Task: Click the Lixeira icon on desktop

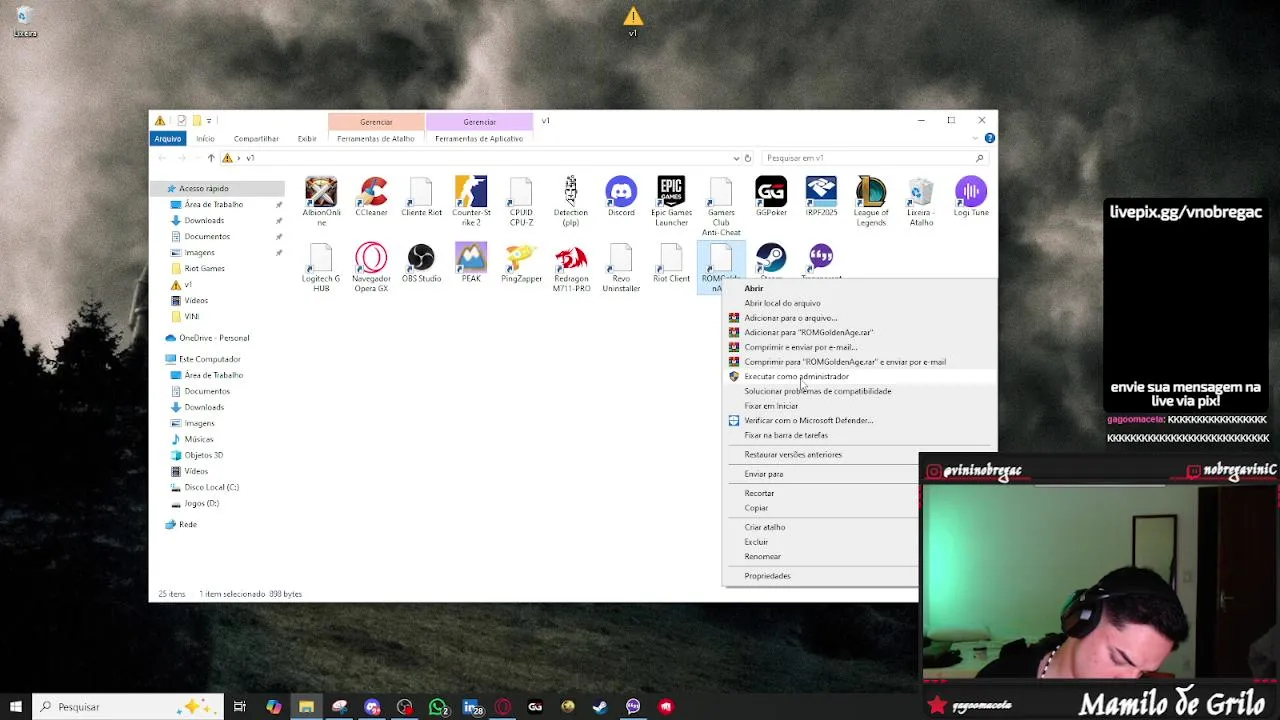Action: click(25, 21)
